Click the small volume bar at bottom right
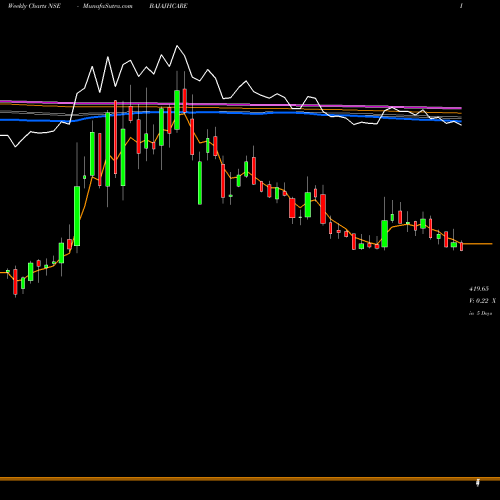500x500 pixels. click(478, 482)
